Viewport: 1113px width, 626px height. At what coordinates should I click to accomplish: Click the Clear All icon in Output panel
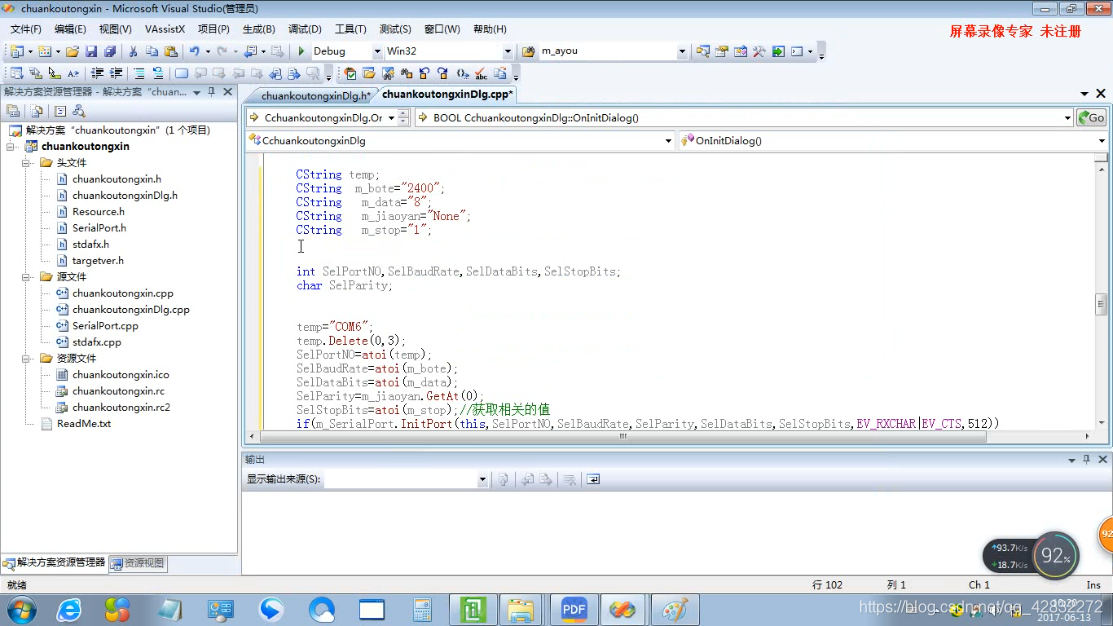click(569, 480)
